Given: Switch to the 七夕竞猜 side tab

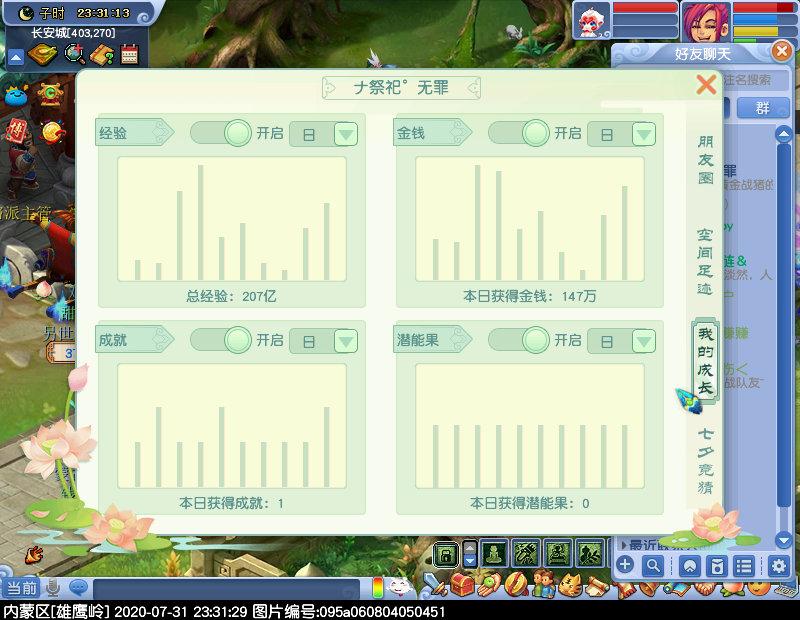Looking at the screenshot, I should click(x=705, y=461).
